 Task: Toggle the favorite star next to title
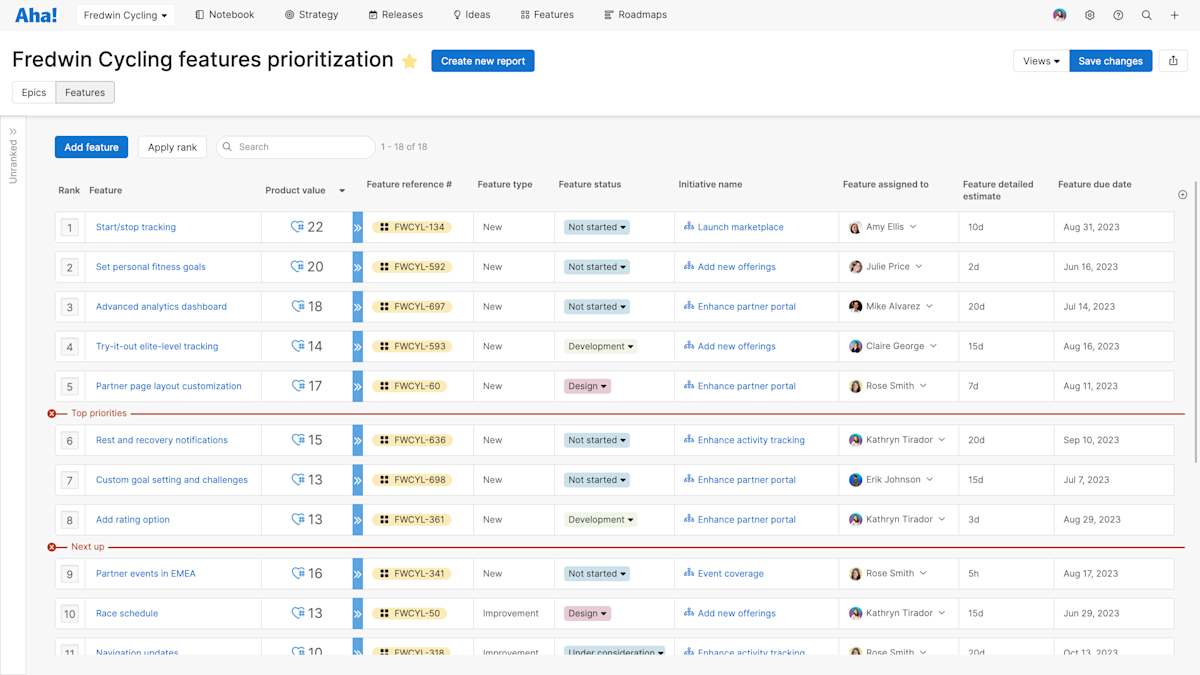tap(410, 61)
